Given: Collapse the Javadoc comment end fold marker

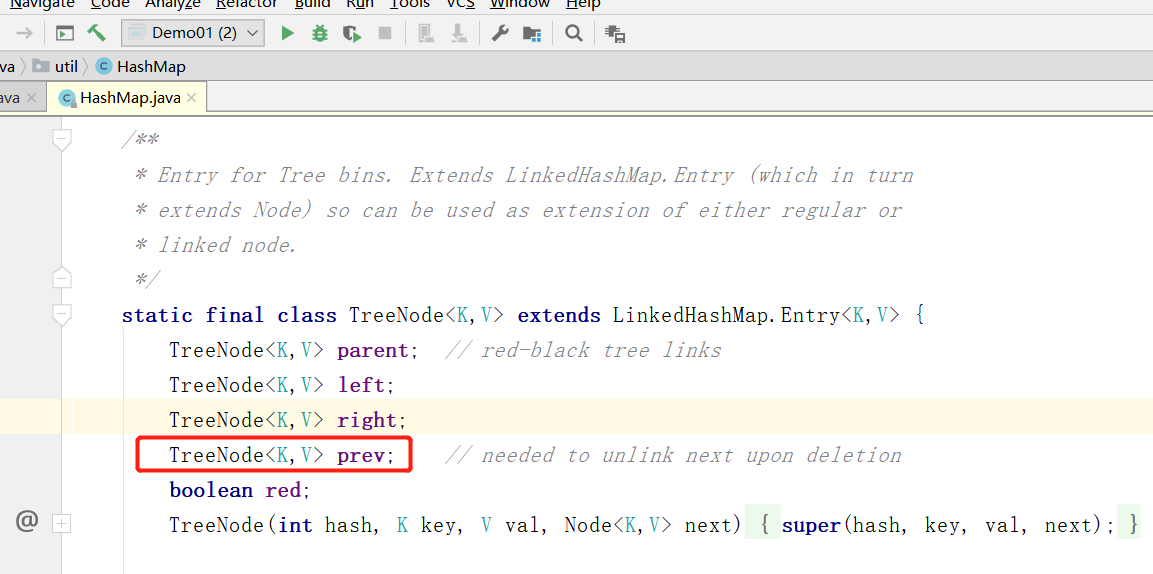Looking at the screenshot, I should click(63, 279).
